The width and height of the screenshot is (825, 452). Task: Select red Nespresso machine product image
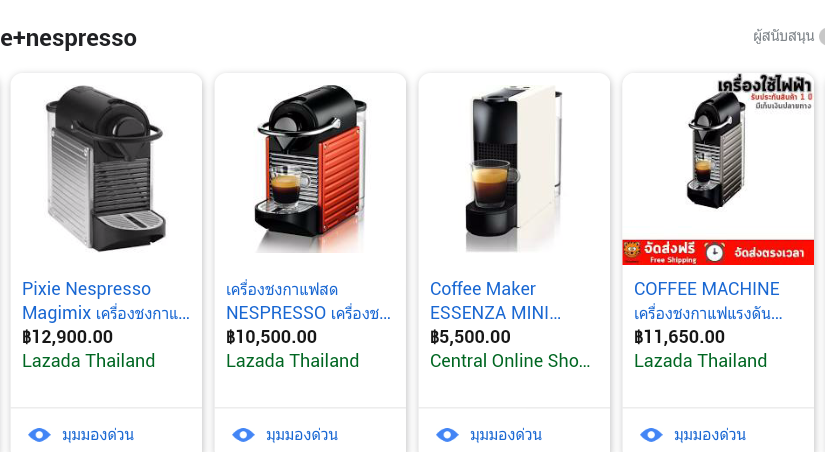pyautogui.click(x=310, y=168)
